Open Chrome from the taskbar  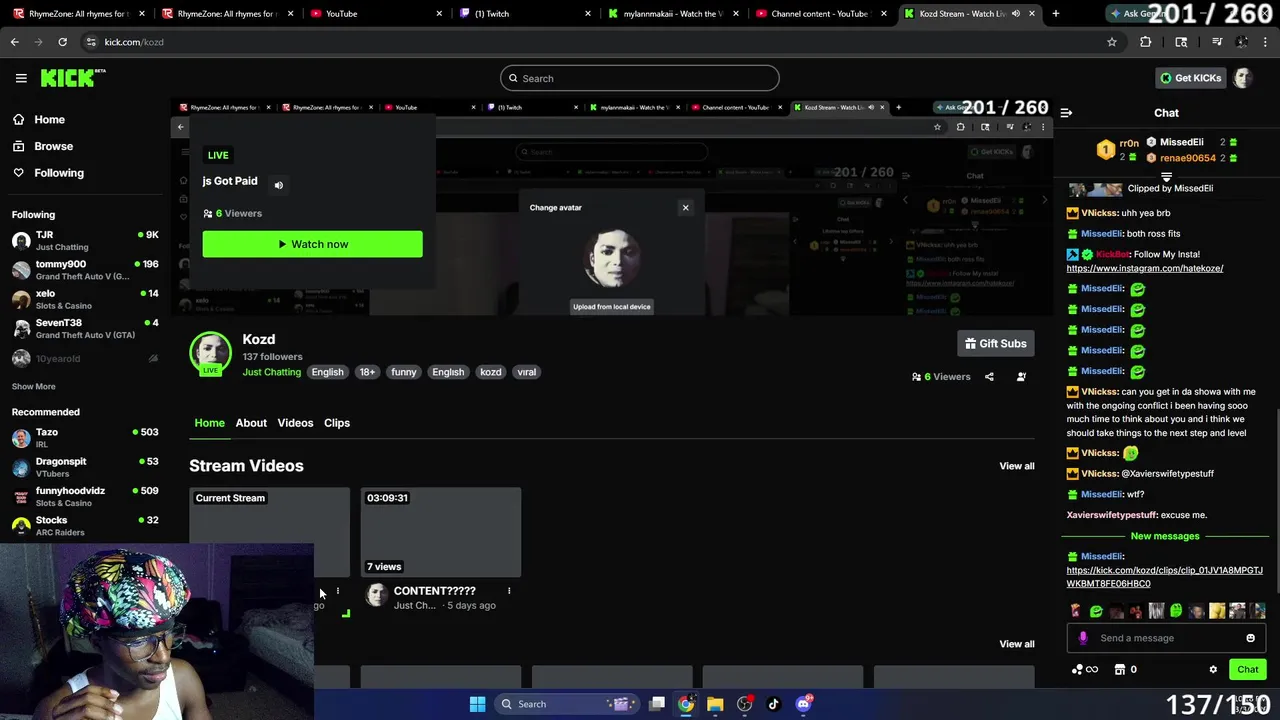[x=686, y=704]
